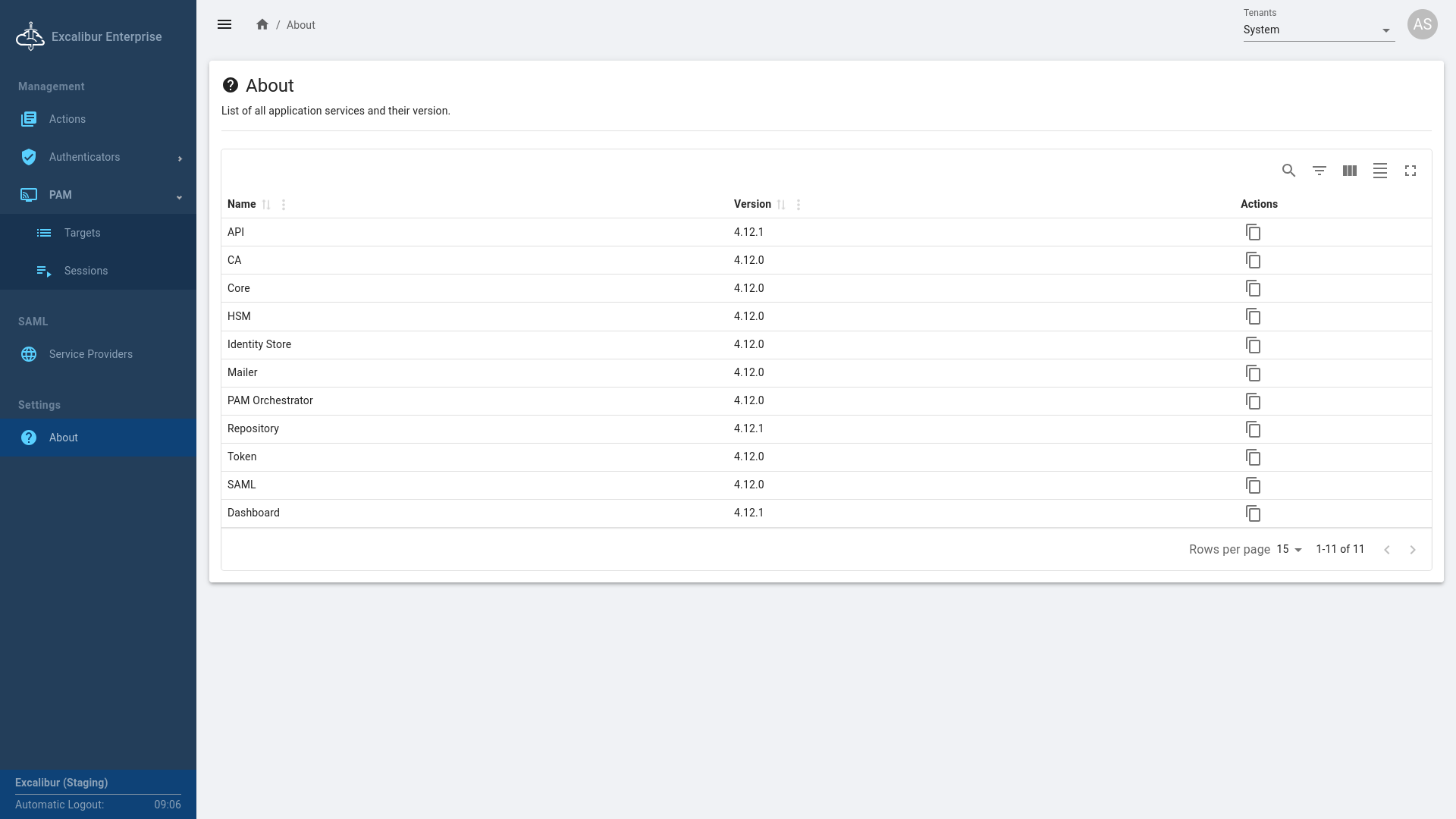Toggle table fullscreen mode
Viewport: 1456px width, 819px height.
(x=1410, y=171)
